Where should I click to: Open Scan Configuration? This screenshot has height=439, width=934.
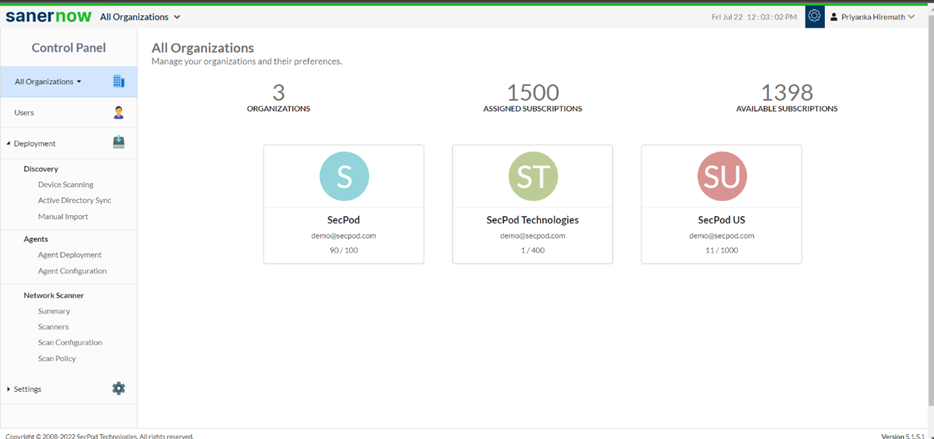pyautogui.click(x=70, y=343)
